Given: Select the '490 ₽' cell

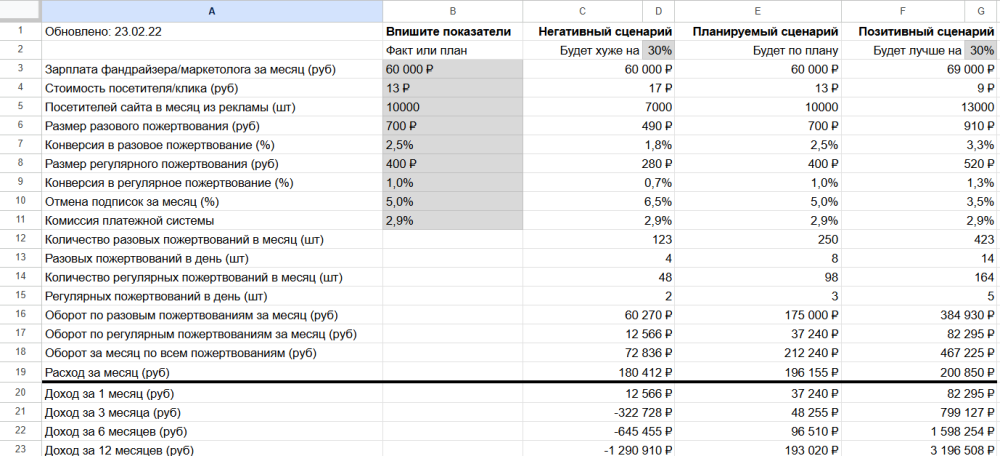Looking at the screenshot, I should click(x=599, y=126).
